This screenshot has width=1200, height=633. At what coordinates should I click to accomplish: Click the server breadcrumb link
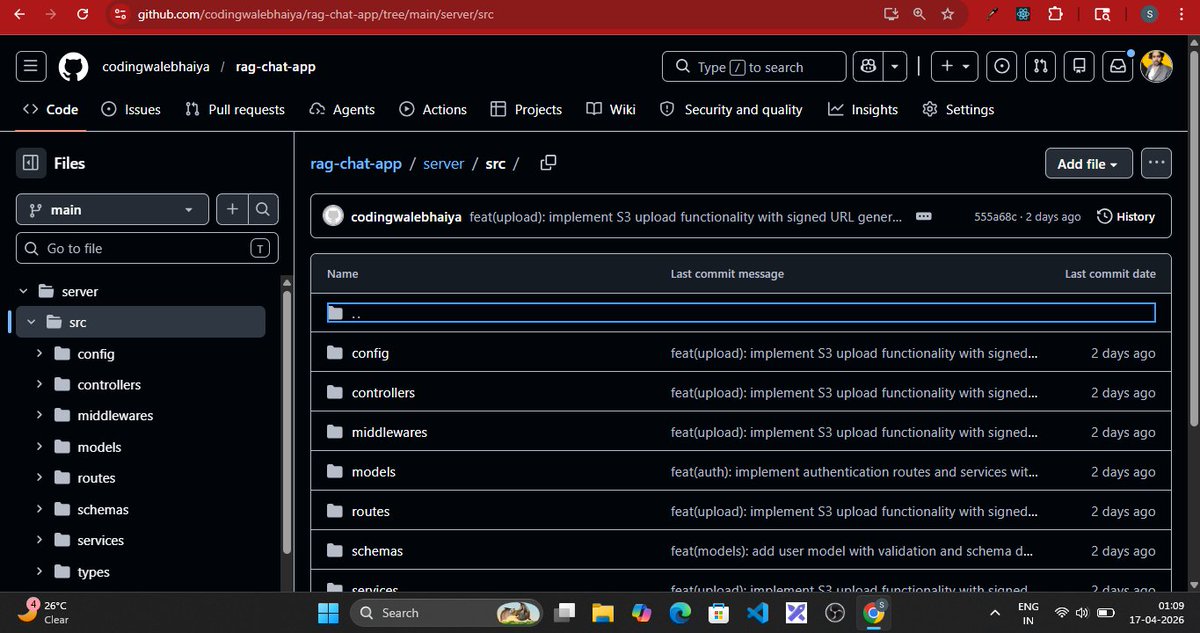(444, 163)
